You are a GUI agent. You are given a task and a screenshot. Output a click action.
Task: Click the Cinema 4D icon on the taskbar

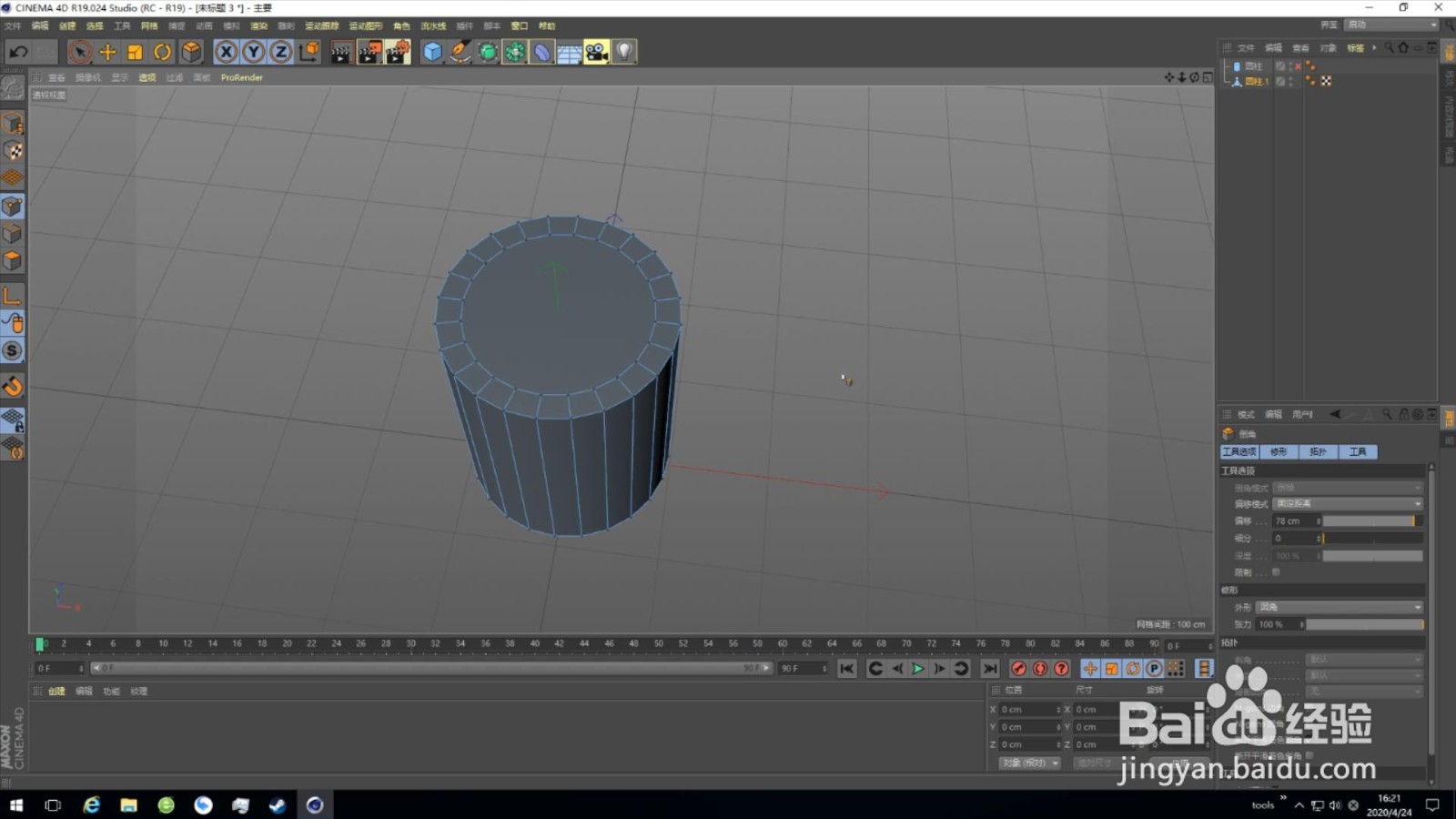pos(314,804)
